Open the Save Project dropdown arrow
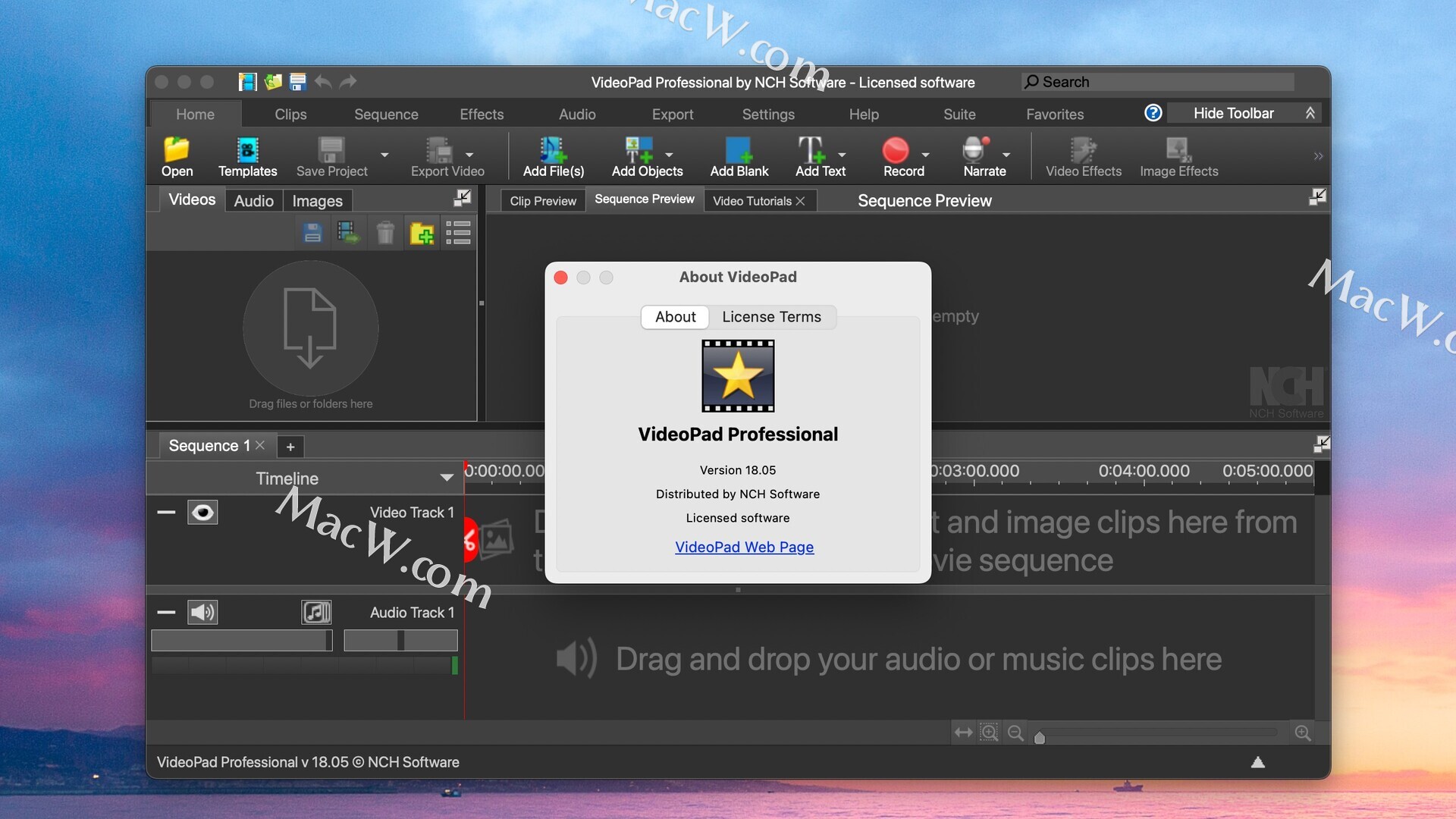The image size is (1456, 819). coord(384,155)
